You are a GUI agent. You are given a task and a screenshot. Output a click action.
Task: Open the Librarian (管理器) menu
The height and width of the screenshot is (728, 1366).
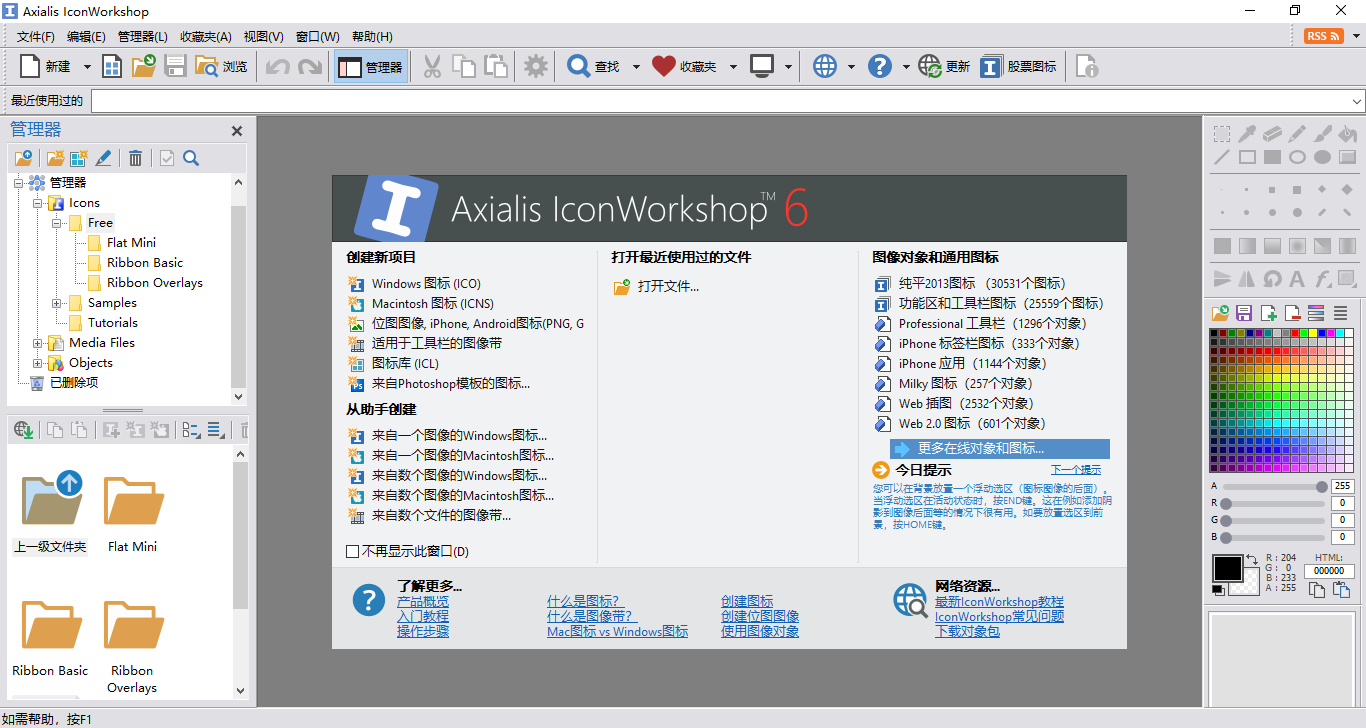(x=143, y=37)
